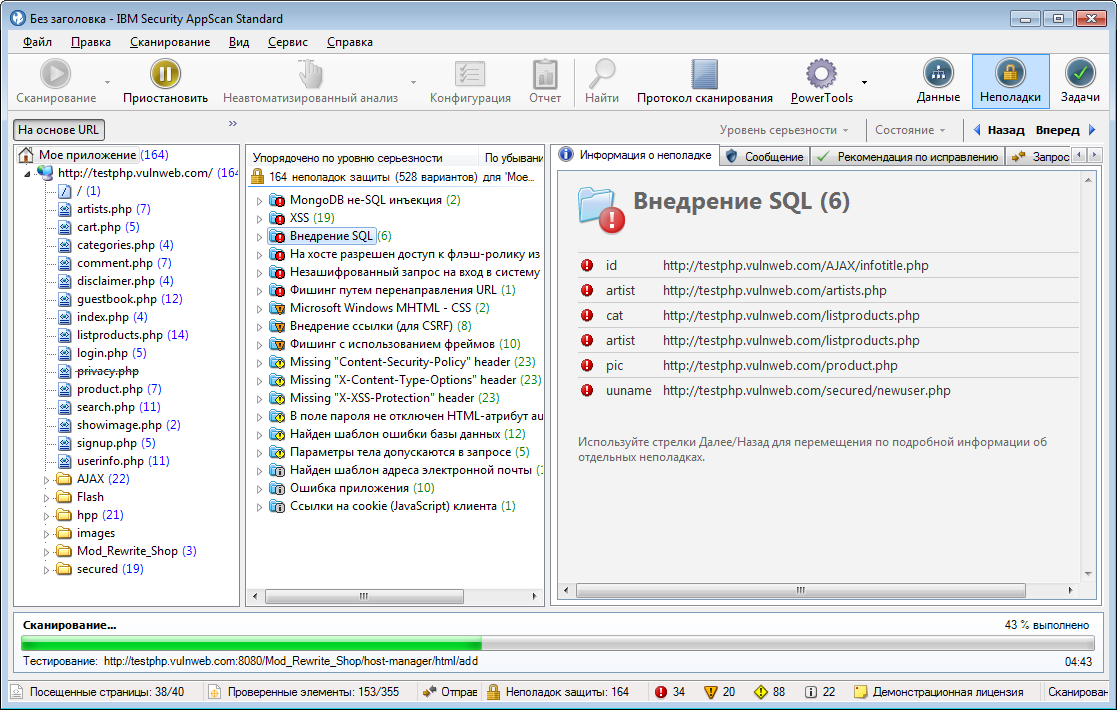Viewport: 1117px width, 710px height.
Task: Open the Tasks (Задачи) view
Action: 1080,74
